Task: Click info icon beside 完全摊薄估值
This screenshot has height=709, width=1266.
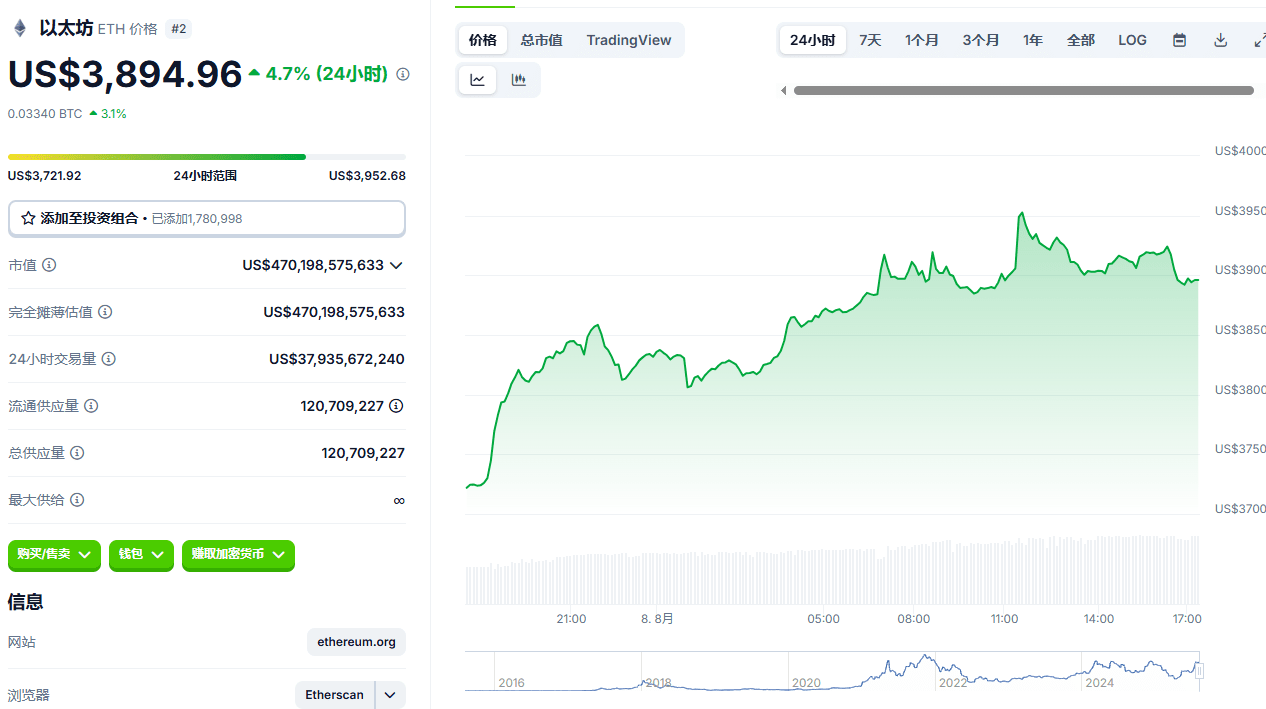Action: click(x=105, y=312)
